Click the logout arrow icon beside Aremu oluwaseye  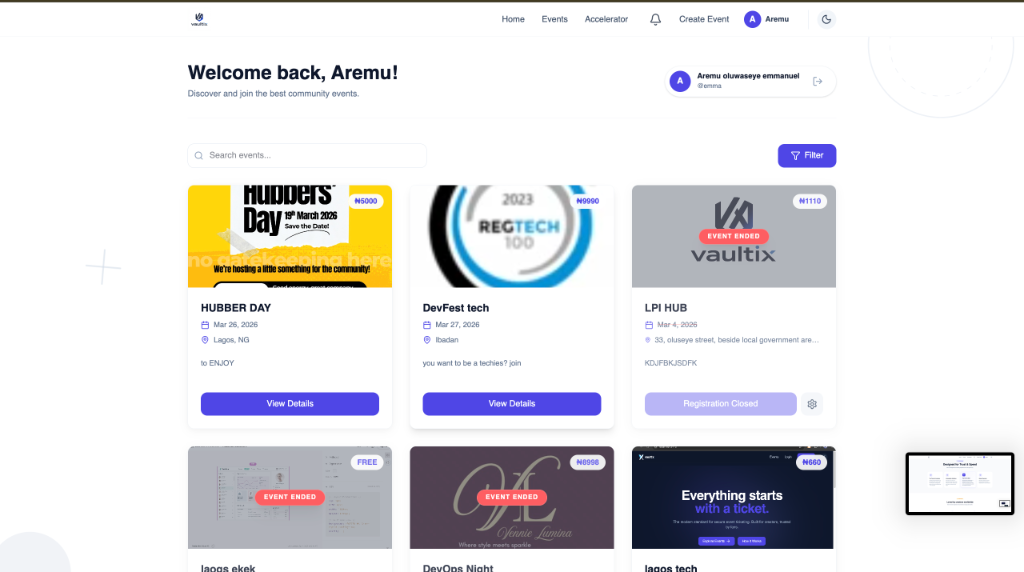(x=817, y=82)
